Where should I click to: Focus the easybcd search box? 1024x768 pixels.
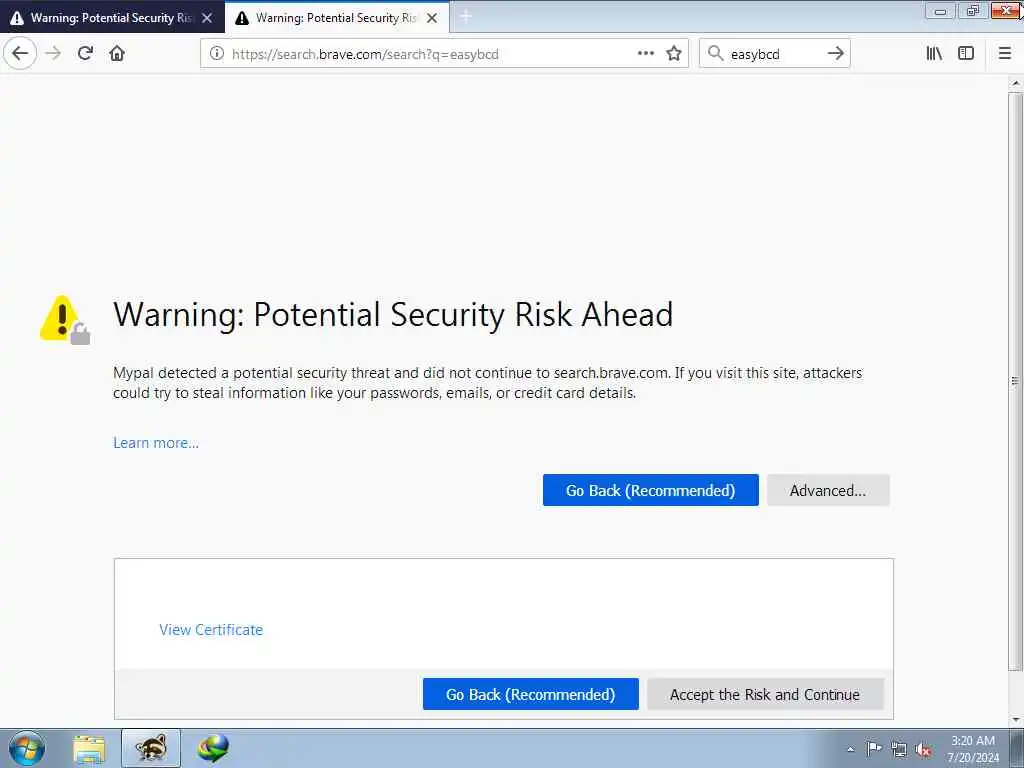pyautogui.click(x=773, y=54)
